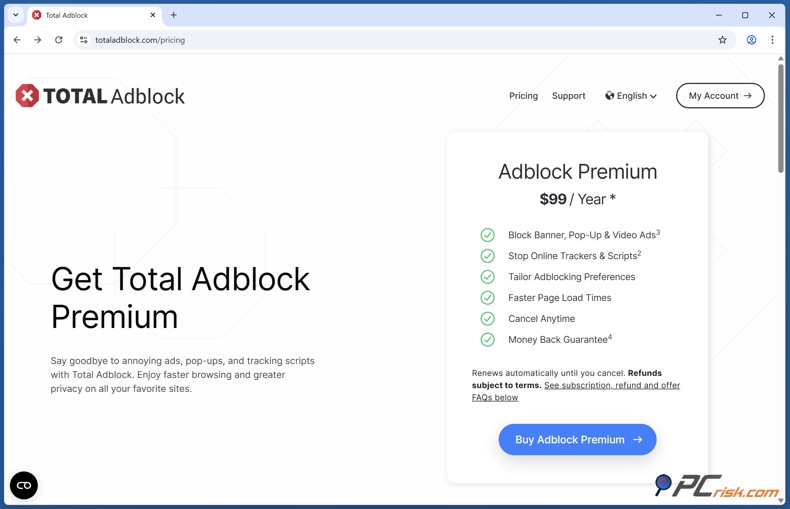Open a new tab with plus button

pyautogui.click(x=173, y=15)
